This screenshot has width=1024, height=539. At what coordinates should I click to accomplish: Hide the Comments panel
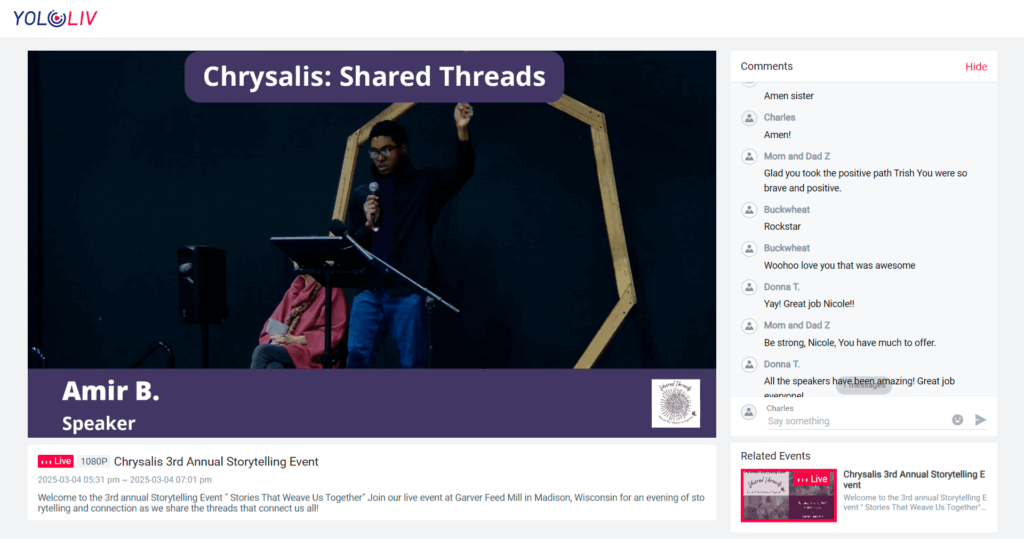point(975,67)
